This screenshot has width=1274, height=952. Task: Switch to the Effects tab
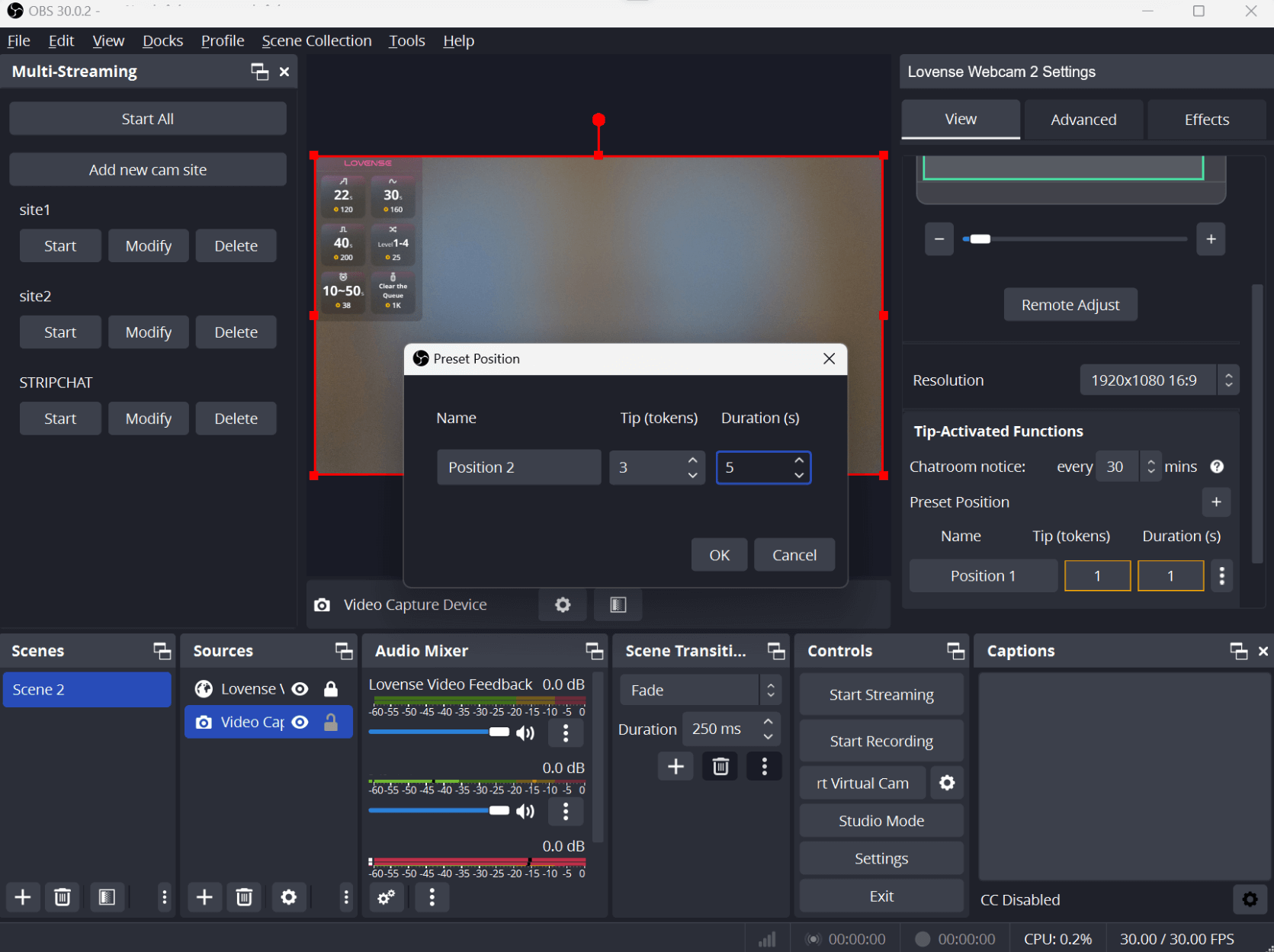click(1206, 120)
